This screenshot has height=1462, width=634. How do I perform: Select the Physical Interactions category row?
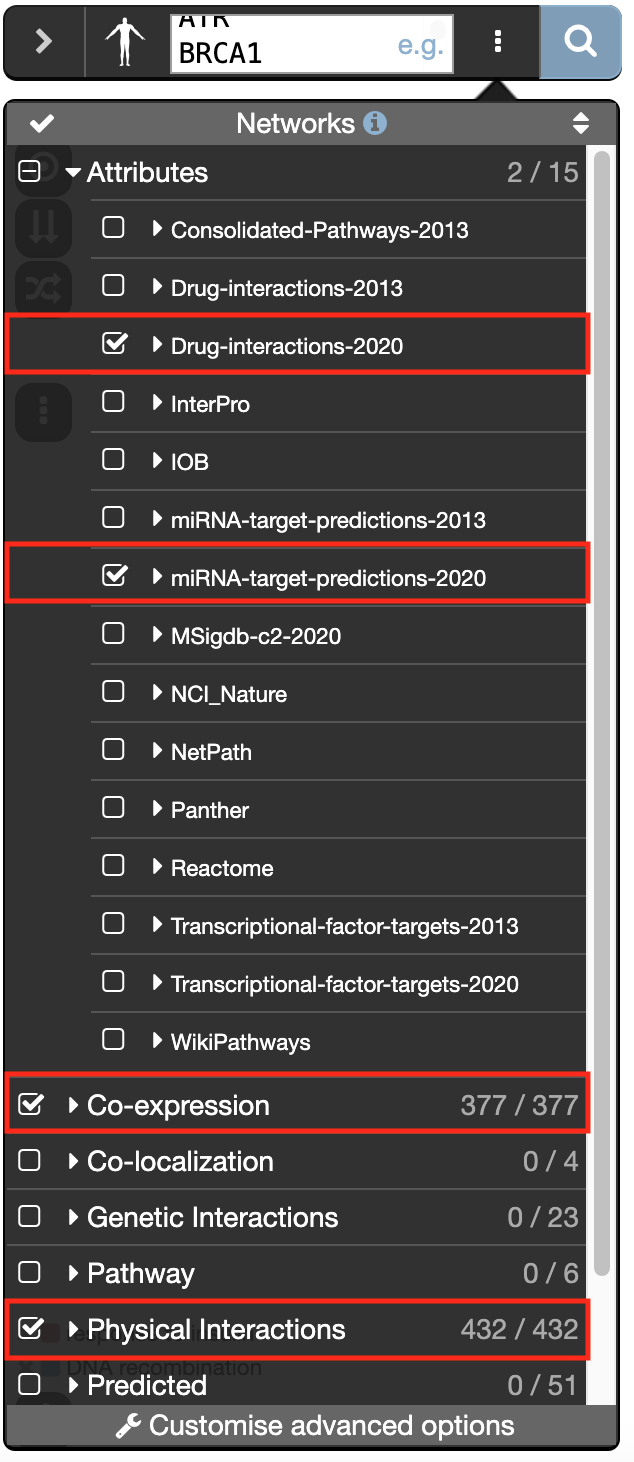216,1329
